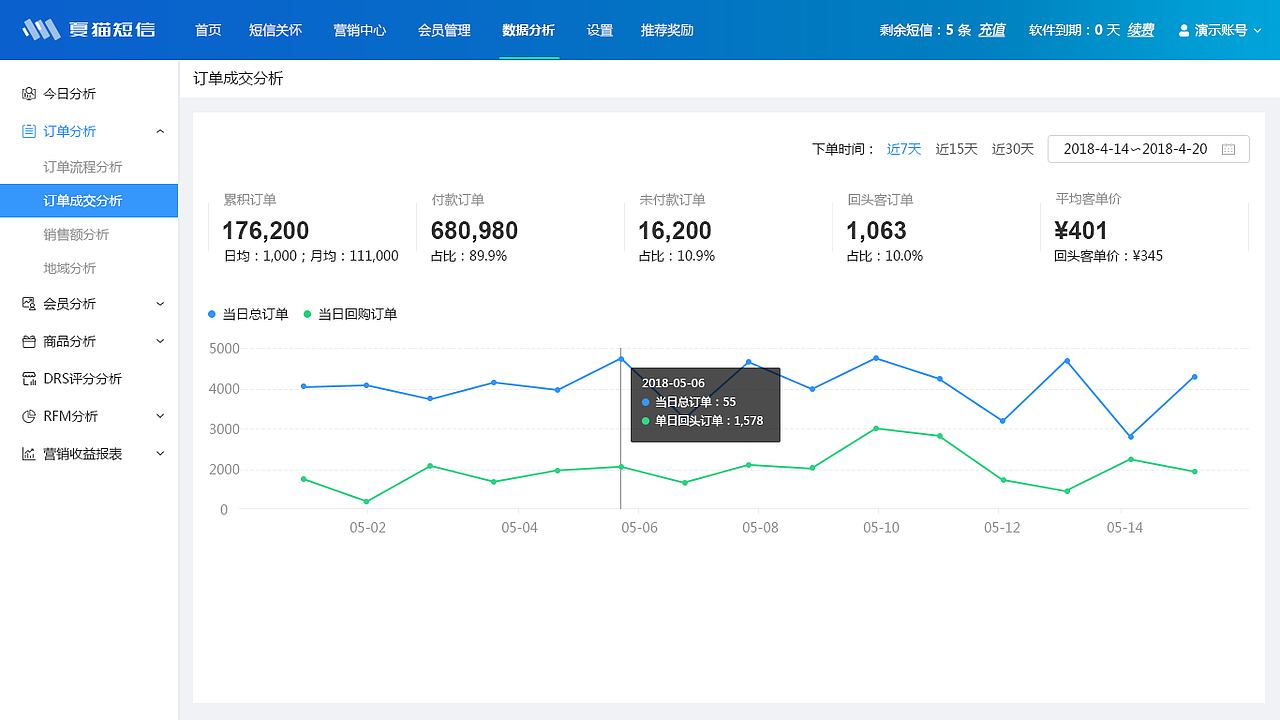Open the 营销收益报表 chart icon
Viewport: 1280px width, 720px height.
point(31,453)
